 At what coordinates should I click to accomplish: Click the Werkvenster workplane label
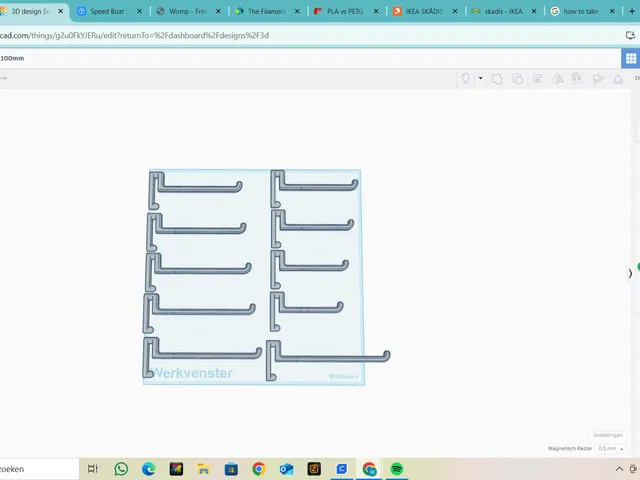pyautogui.click(x=191, y=373)
